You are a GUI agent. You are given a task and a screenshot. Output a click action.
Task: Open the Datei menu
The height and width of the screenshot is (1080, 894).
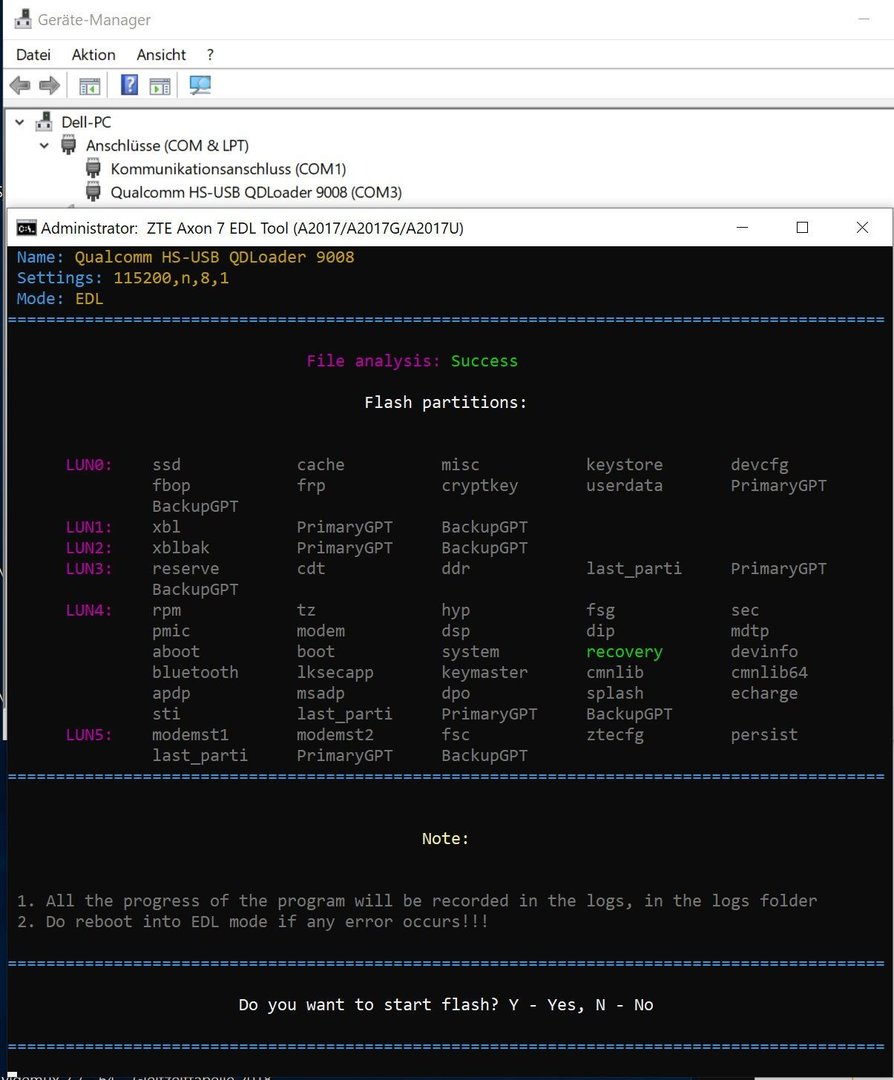33,54
